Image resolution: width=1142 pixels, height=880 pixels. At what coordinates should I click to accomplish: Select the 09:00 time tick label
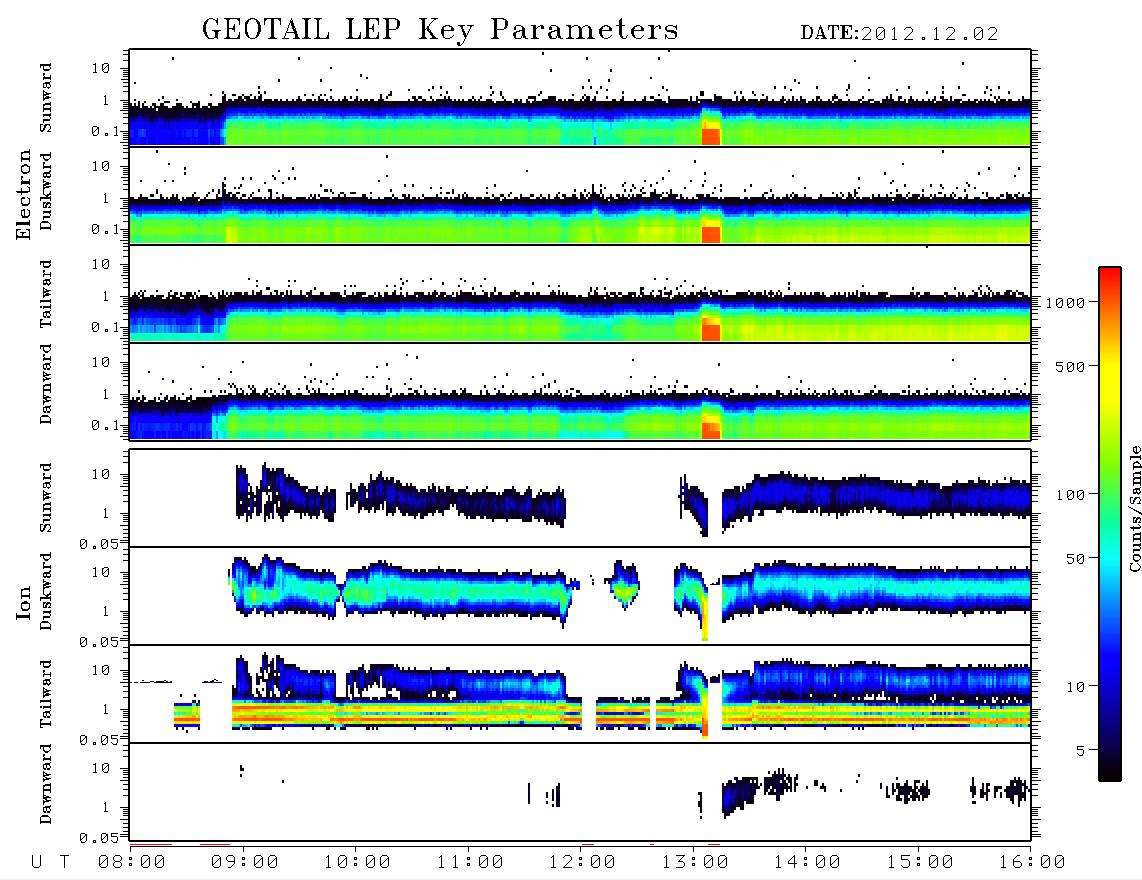pos(245,863)
